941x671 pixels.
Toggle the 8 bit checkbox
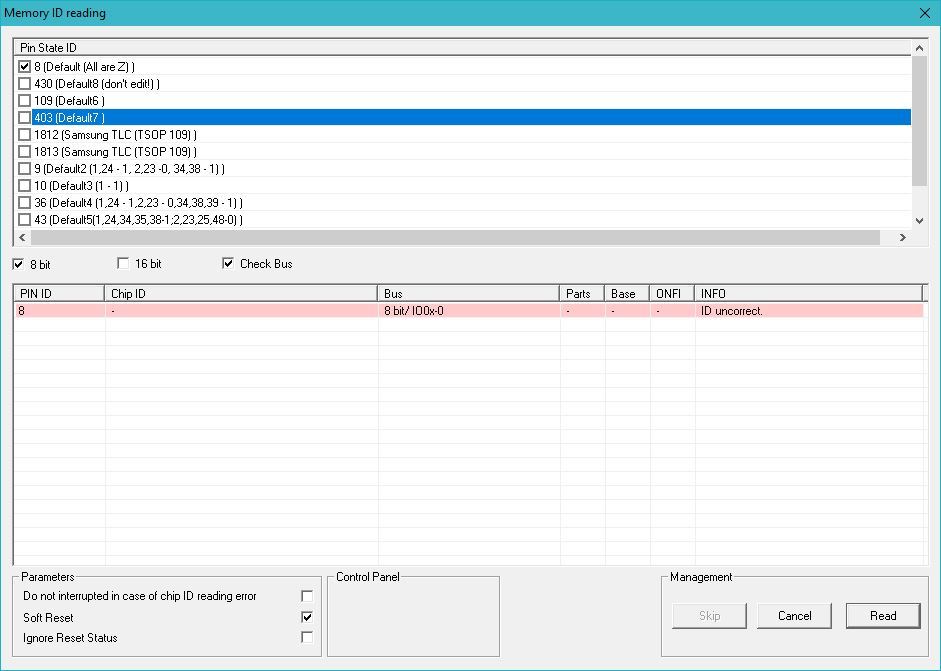[19, 264]
